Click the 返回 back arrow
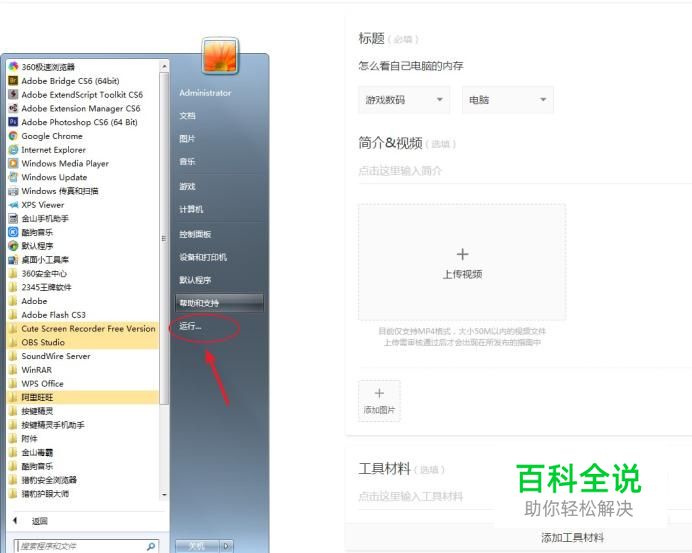 click(x=15, y=521)
